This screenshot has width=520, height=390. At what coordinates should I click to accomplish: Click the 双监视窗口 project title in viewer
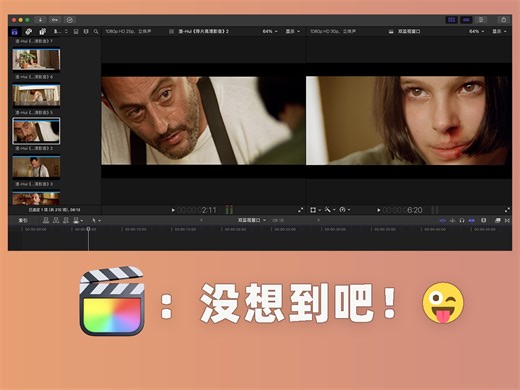(x=409, y=31)
